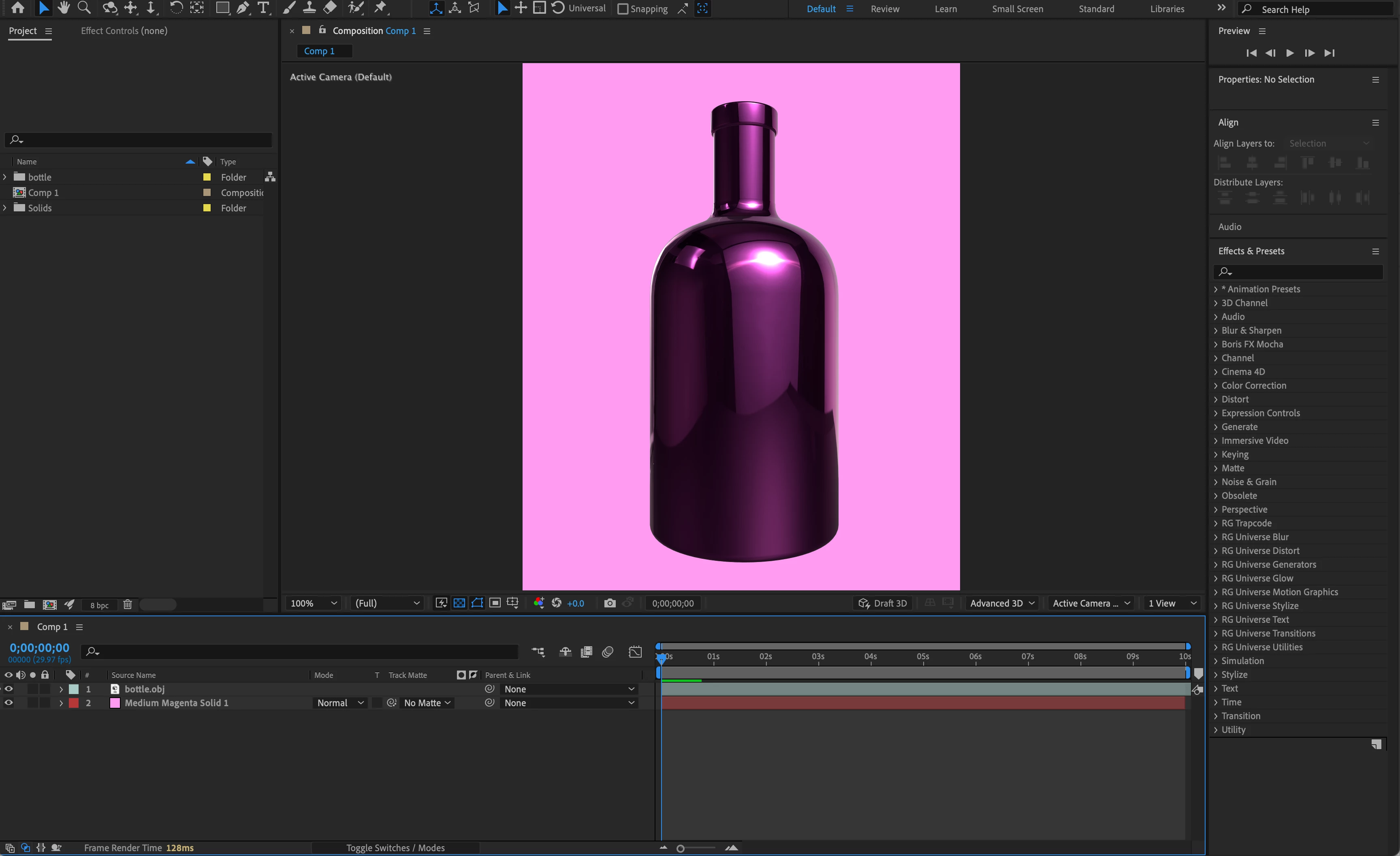Hide the bottle.obj layer
The width and height of the screenshot is (1400, 856).
(9, 688)
